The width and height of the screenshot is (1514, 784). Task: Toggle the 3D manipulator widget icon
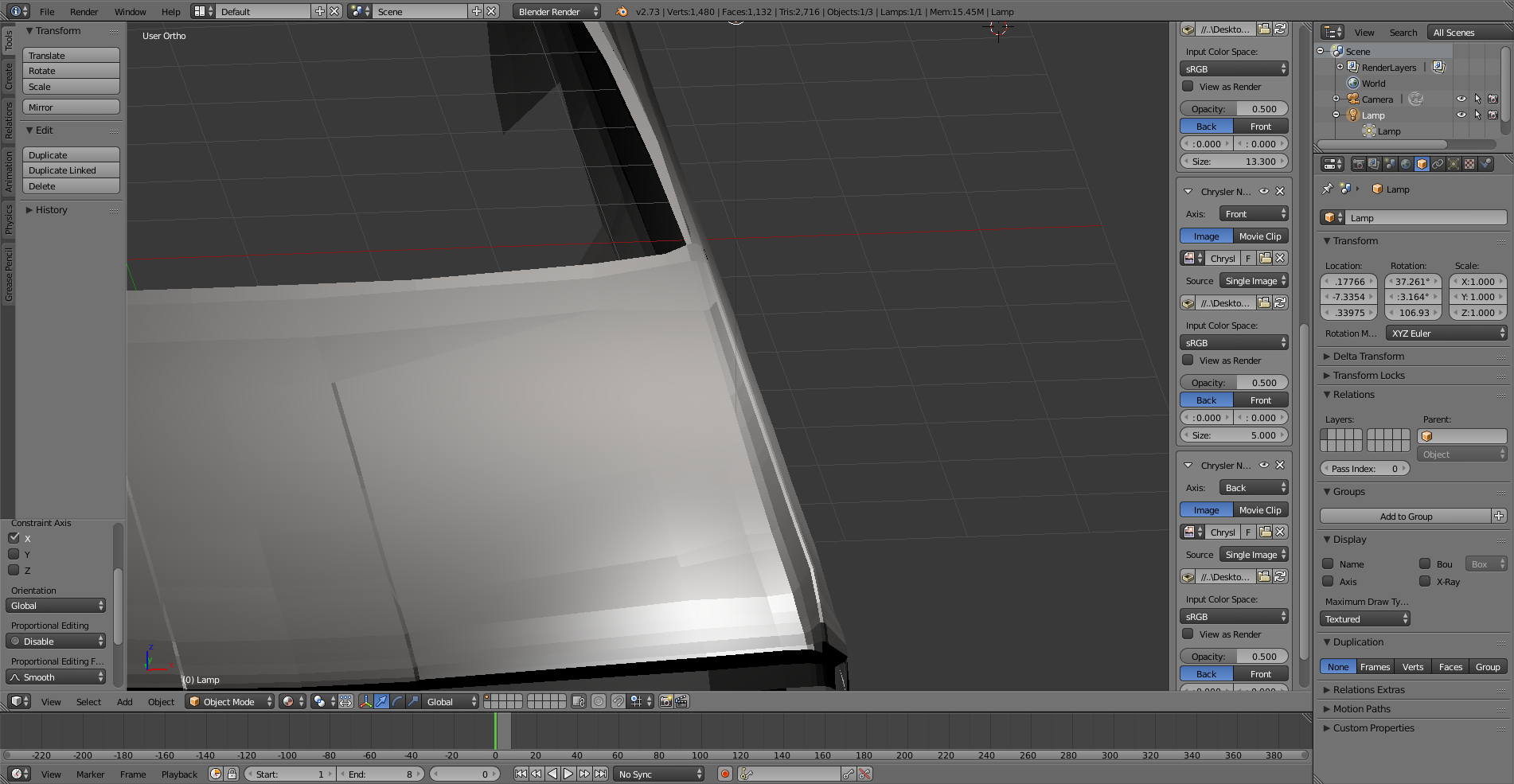pyautogui.click(x=365, y=701)
